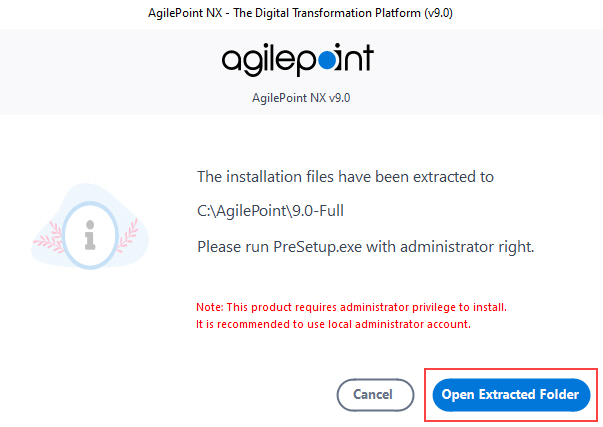Click the recommended local administrator account line
Screen dimensions: 603x427
click(x=333, y=324)
